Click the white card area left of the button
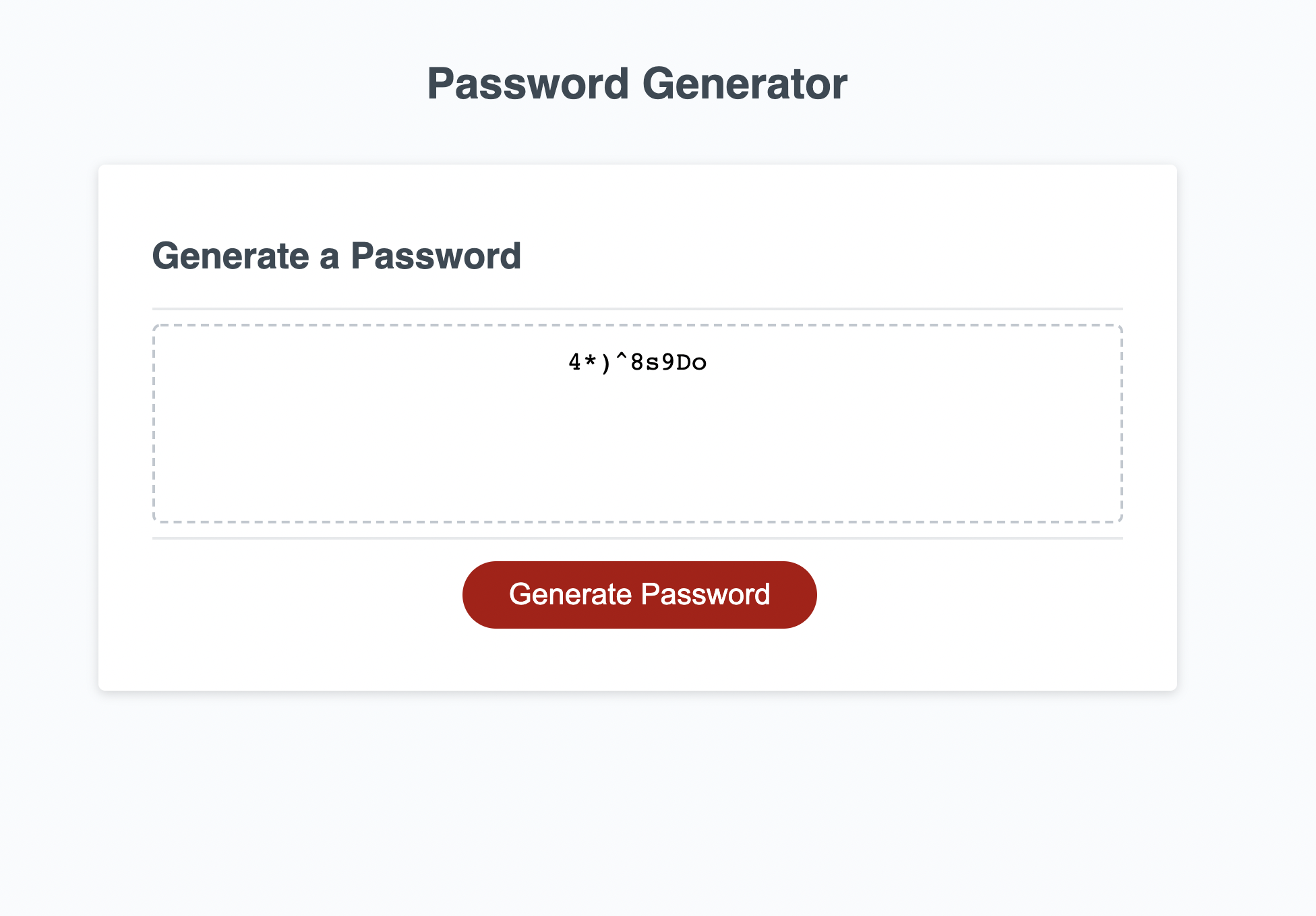The width and height of the screenshot is (1316, 916). 283,600
